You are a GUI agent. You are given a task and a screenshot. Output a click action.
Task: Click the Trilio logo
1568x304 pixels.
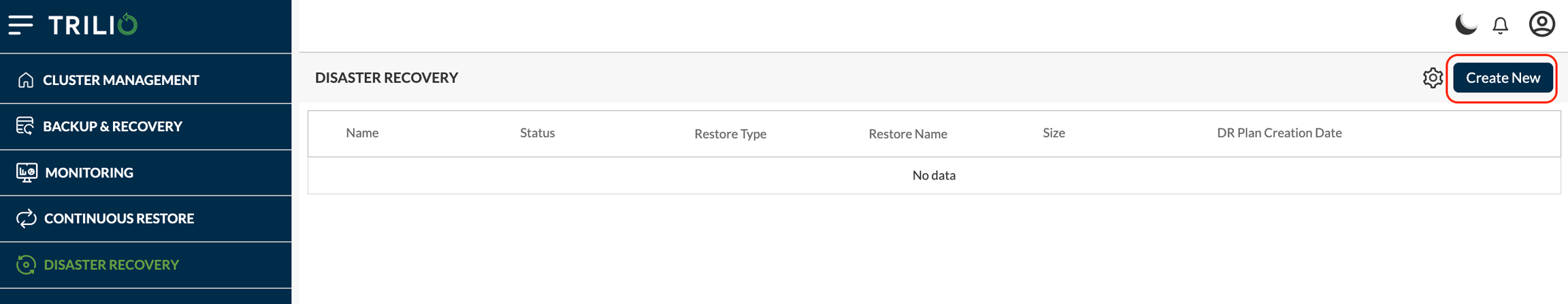pos(93,25)
